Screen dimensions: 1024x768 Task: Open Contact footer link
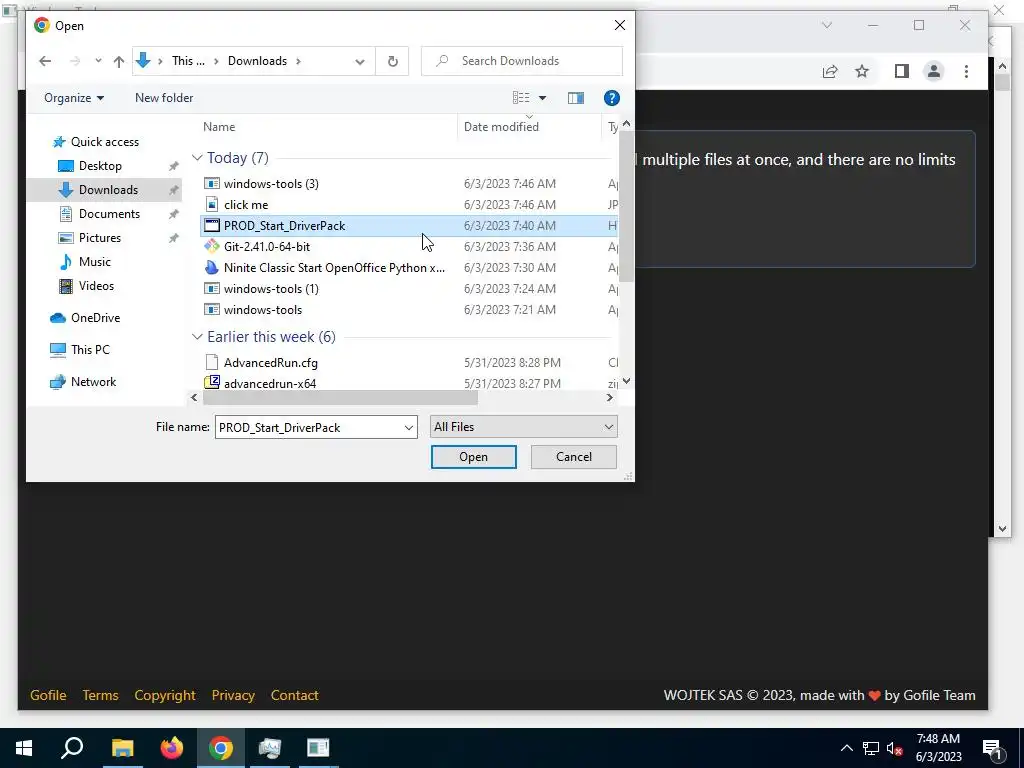click(295, 696)
